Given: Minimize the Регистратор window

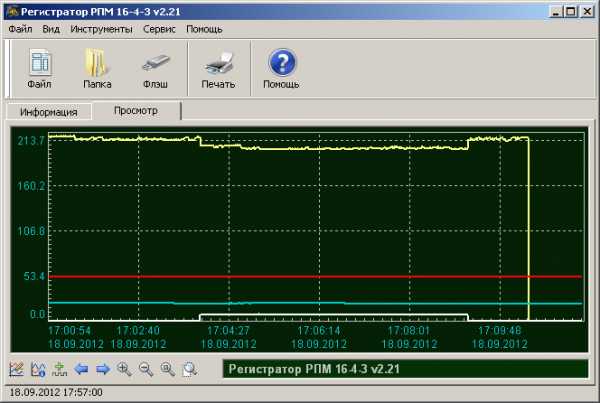Looking at the screenshot, I should (556, 12).
